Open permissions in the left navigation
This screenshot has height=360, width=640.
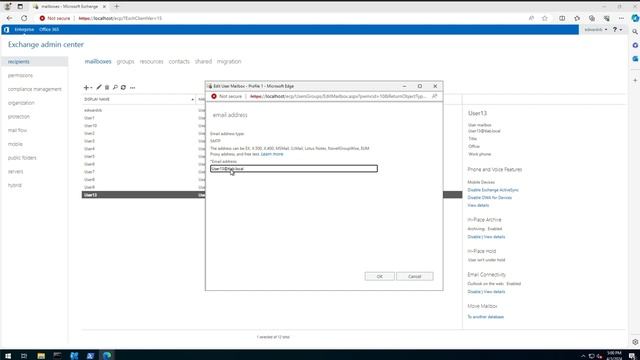tap(20, 76)
